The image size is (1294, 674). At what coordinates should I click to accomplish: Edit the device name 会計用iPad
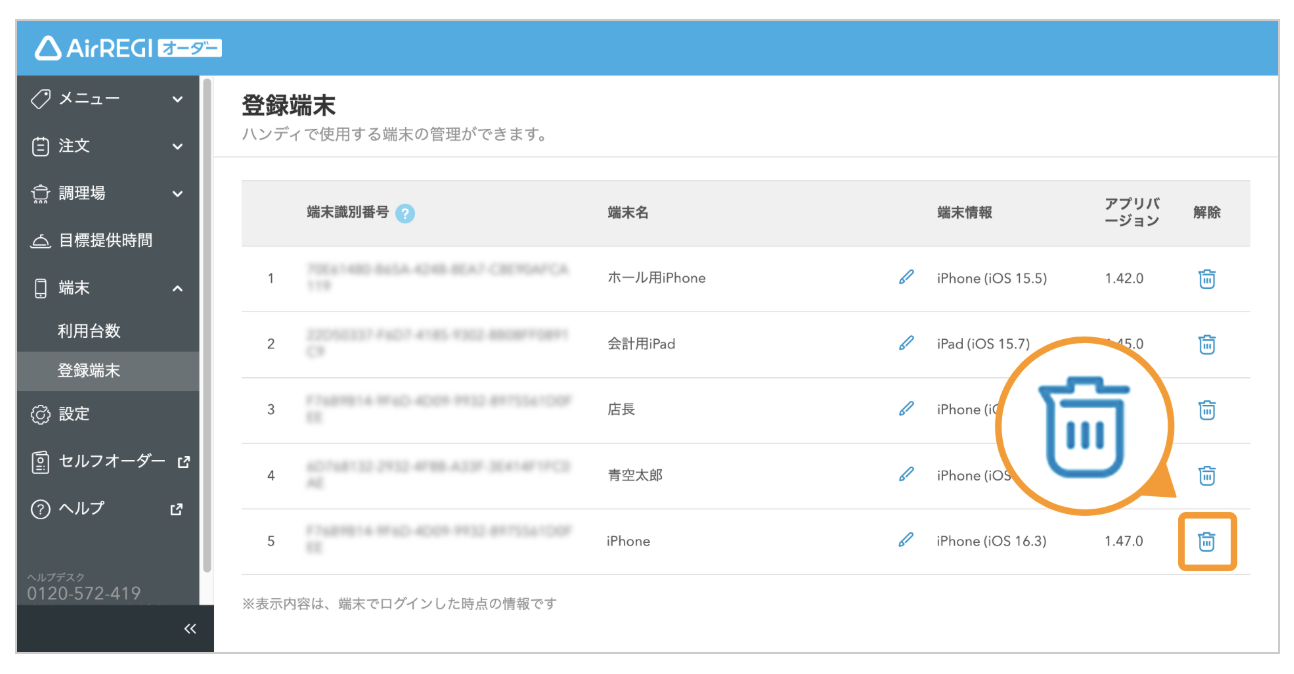(906, 344)
